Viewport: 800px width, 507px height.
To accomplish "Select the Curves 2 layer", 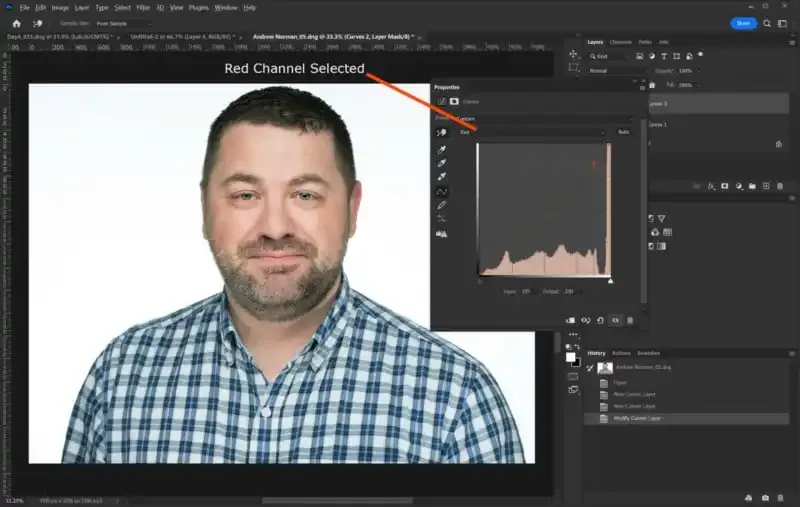I will [x=718, y=104].
